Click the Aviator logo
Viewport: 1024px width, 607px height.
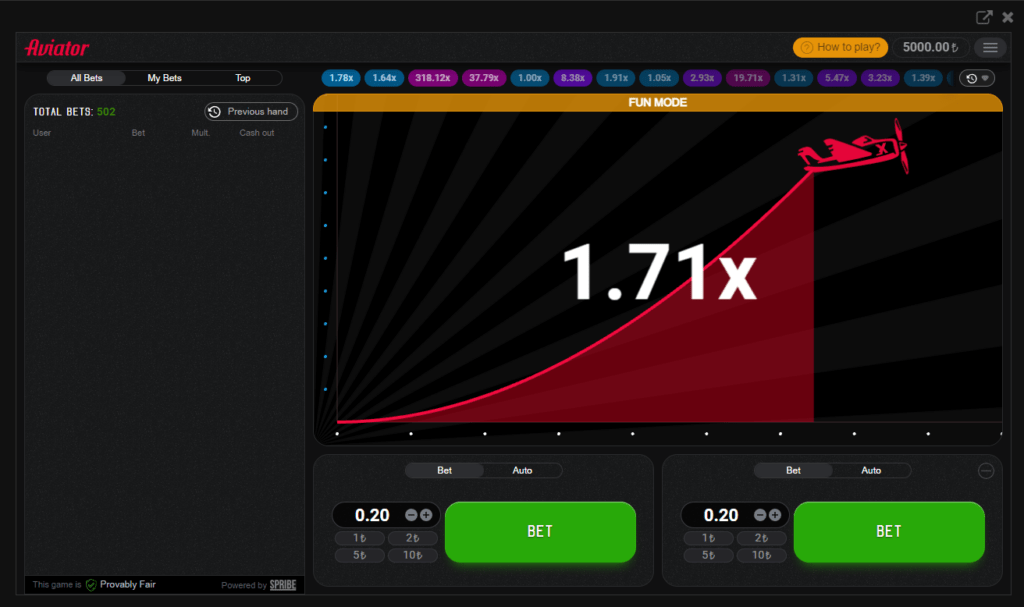pyautogui.click(x=57, y=48)
